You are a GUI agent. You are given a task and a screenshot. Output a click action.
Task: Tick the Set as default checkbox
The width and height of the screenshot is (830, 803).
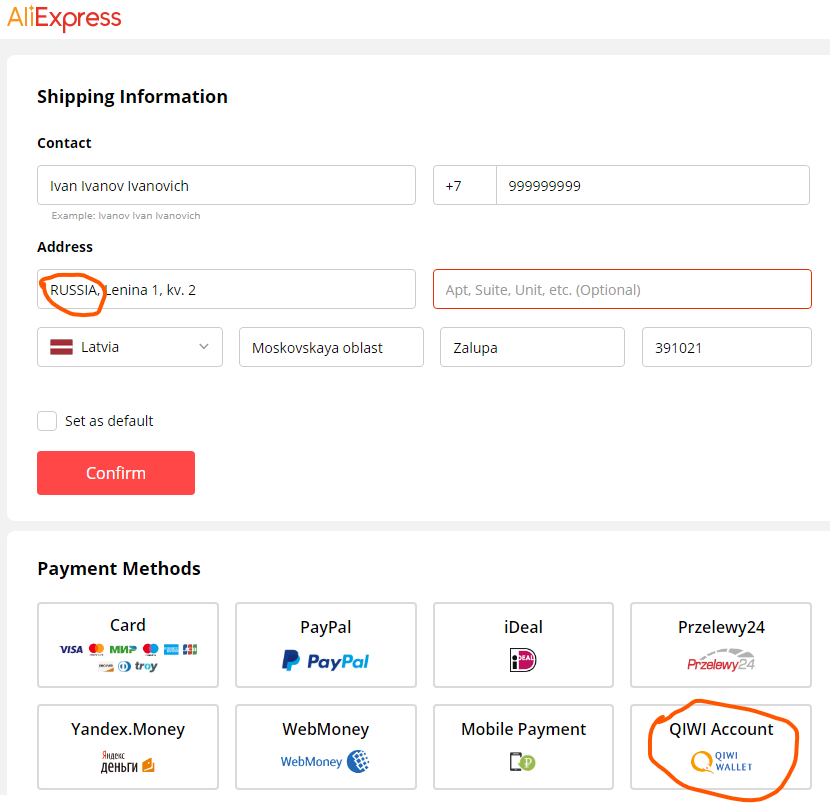(x=47, y=421)
